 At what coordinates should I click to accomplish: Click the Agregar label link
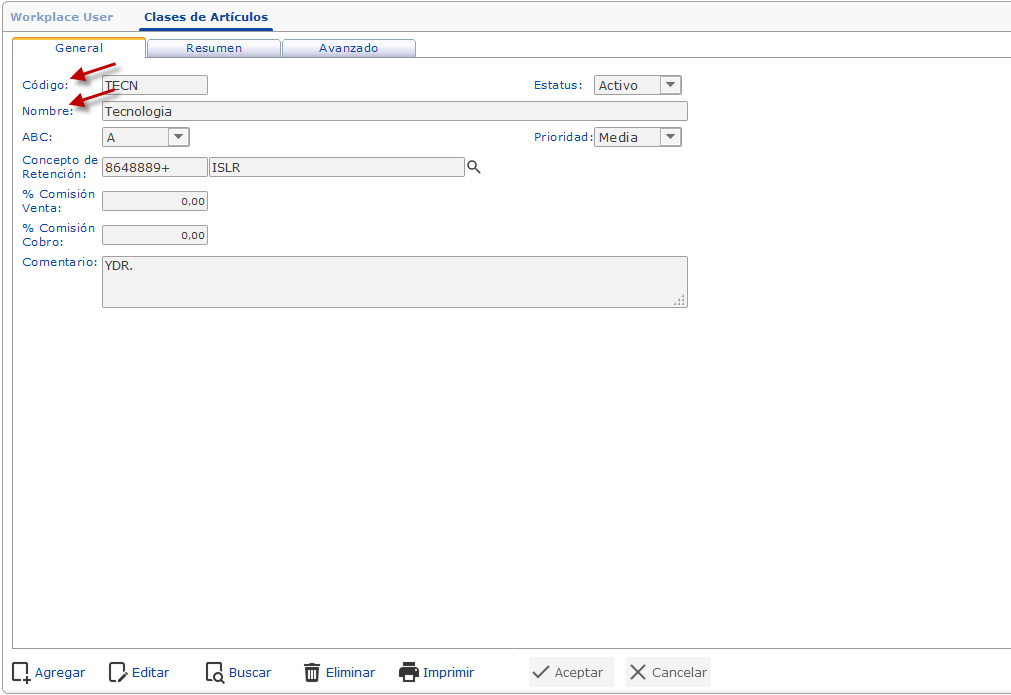60,672
